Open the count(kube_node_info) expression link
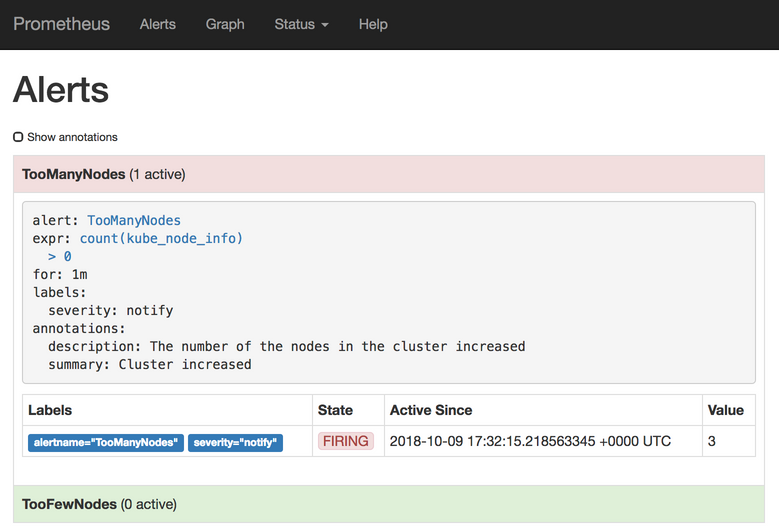Screen dimensions: 779x531 [161, 238]
